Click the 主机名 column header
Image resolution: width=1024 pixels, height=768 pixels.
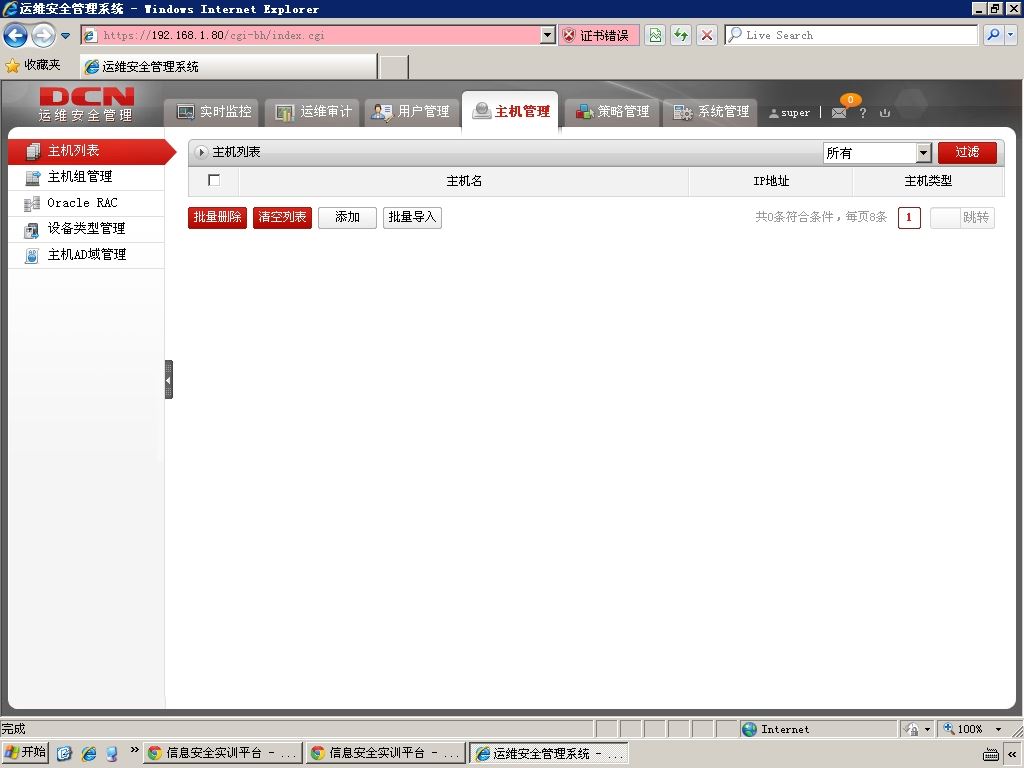pyautogui.click(x=464, y=181)
